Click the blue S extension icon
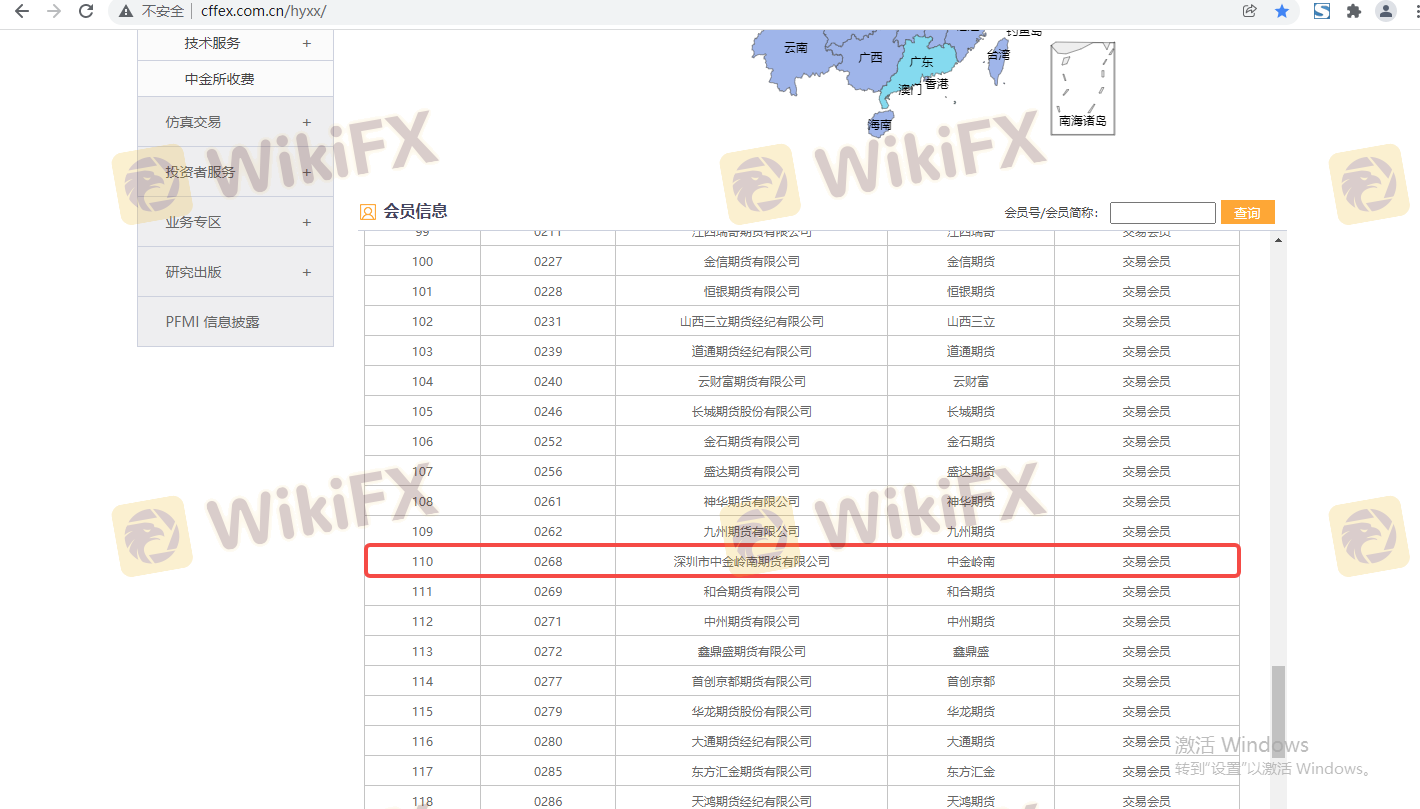 click(1322, 11)
